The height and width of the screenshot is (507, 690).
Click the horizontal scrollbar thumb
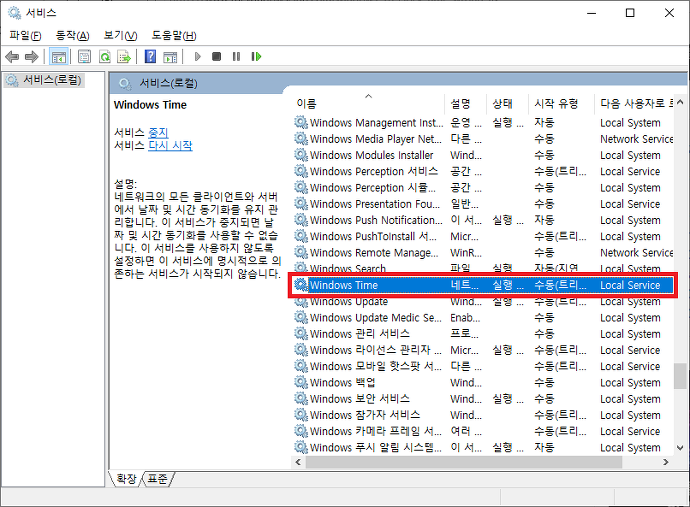coord(464,462)
